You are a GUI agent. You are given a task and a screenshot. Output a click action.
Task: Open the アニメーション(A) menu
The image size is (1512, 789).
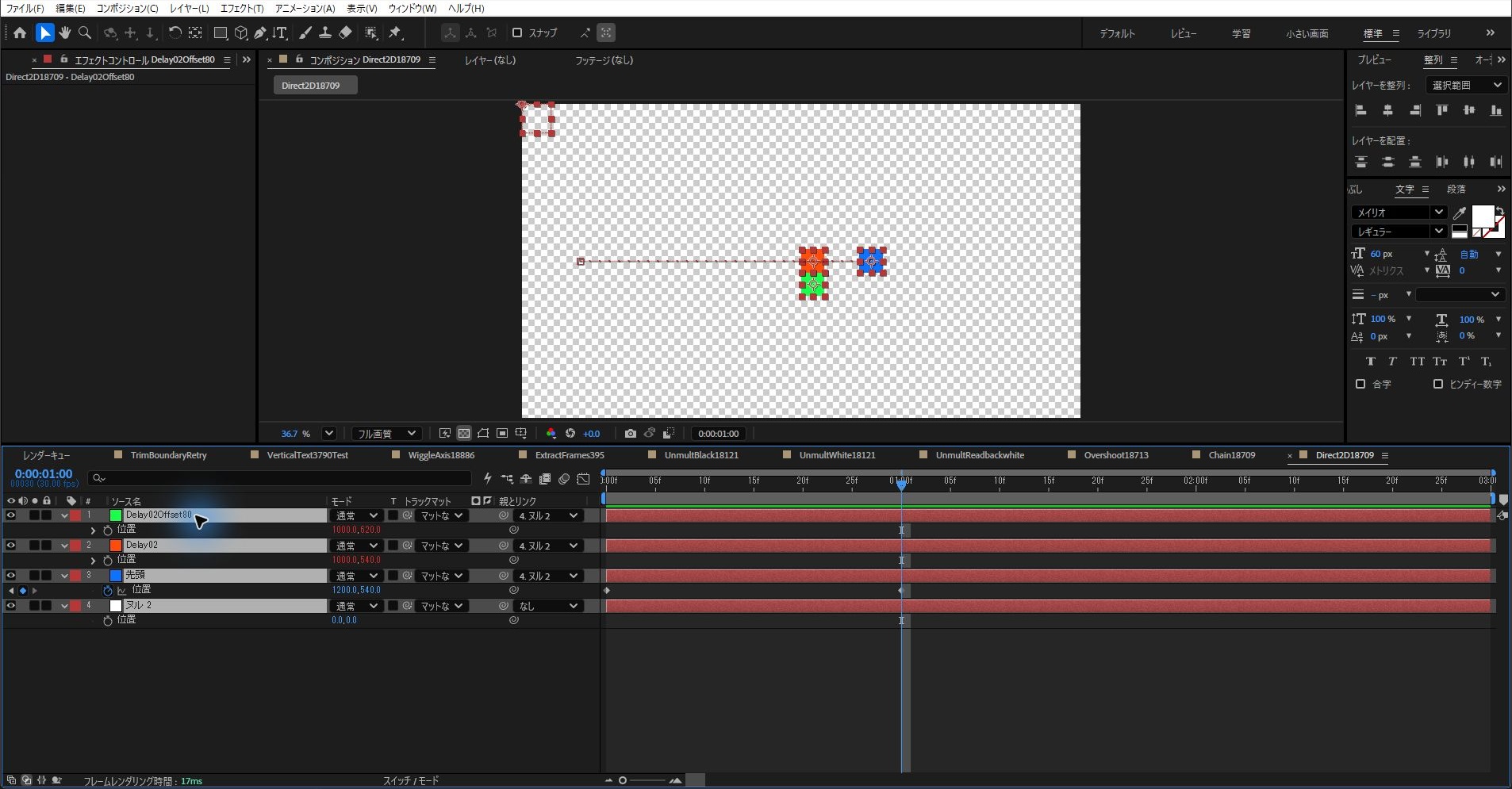[305, 8]
